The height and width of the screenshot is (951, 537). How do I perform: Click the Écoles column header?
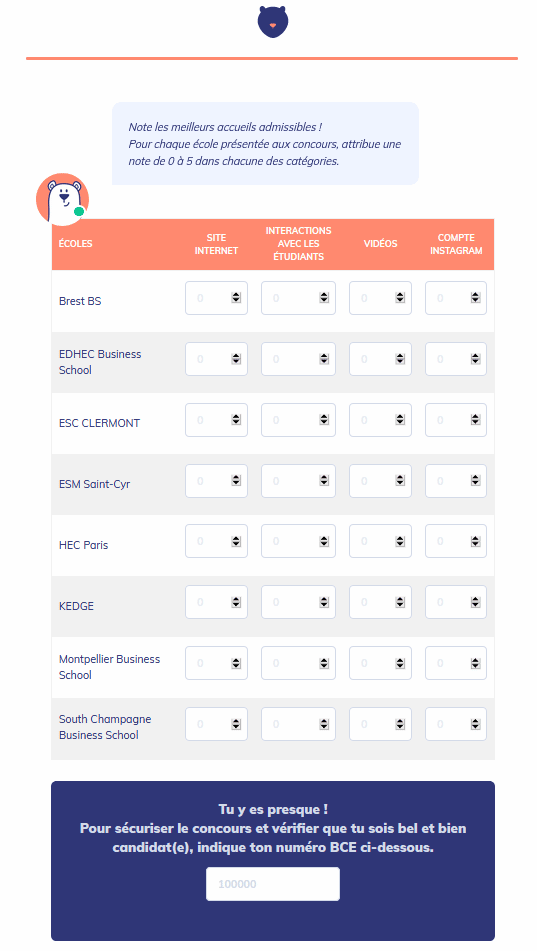coord(76,244)
